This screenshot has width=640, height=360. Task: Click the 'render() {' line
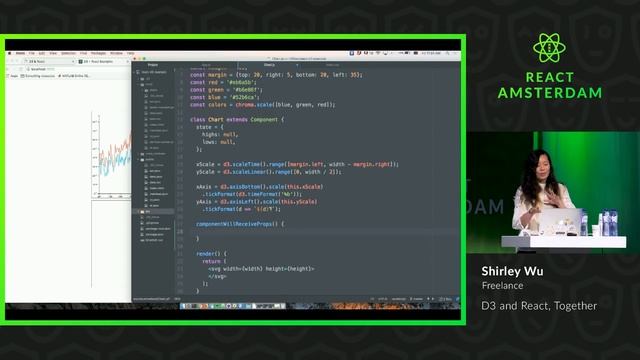coord(211,254)
